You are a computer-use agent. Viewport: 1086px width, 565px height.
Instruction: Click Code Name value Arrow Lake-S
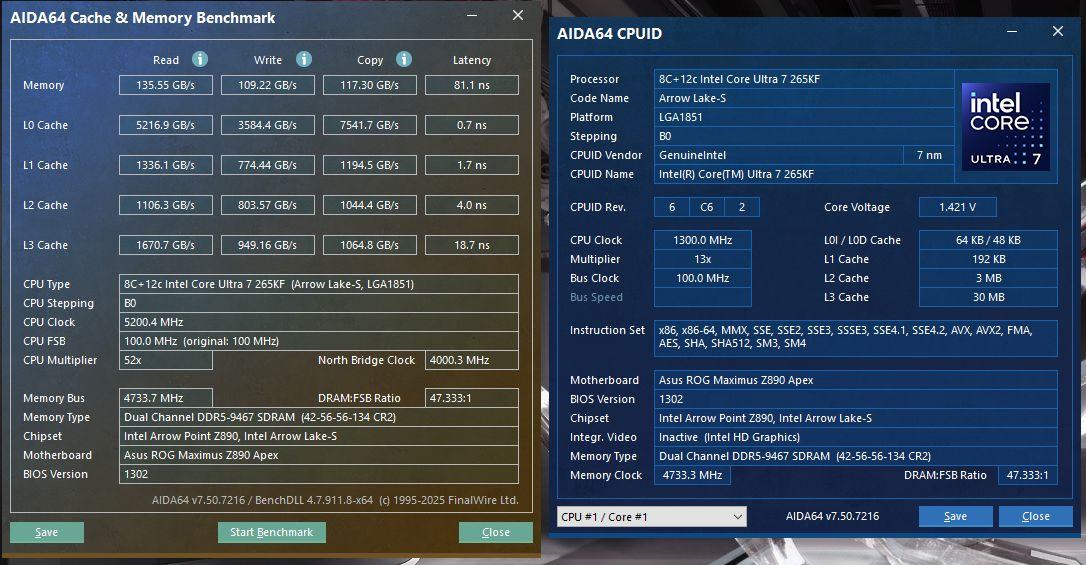tap(804, 98)
